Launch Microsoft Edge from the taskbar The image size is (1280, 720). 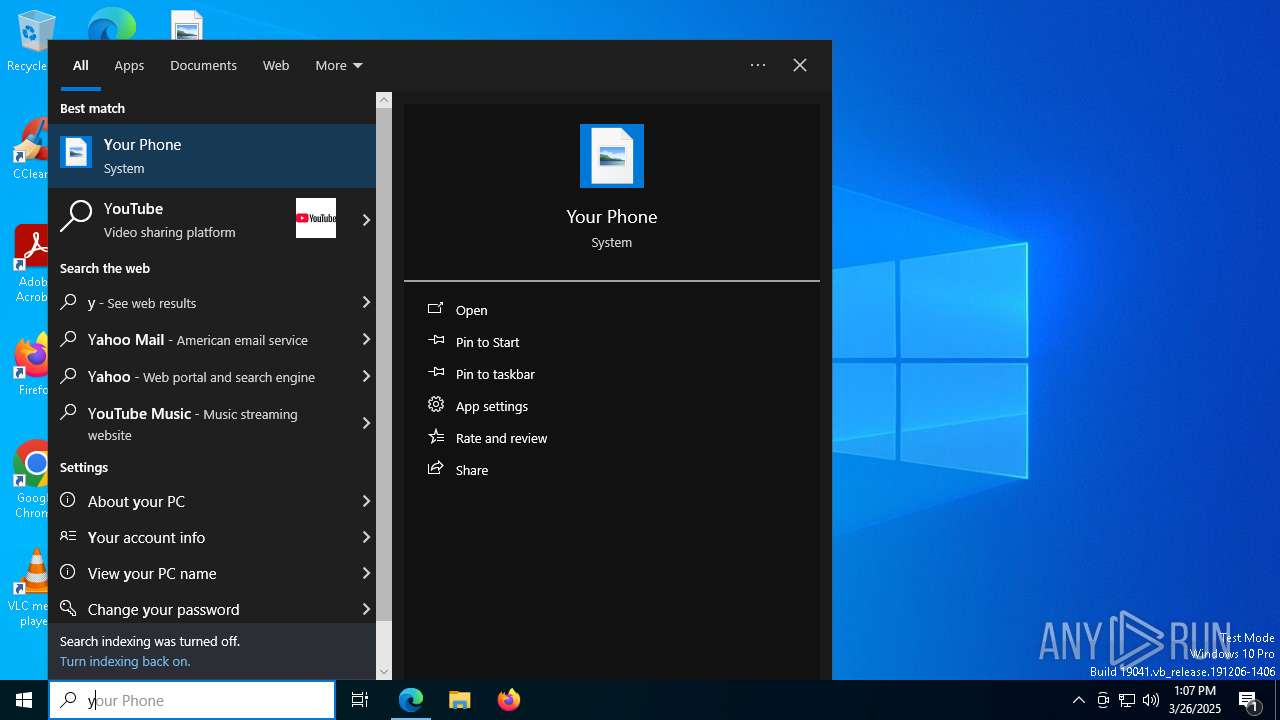[x=411, y=700]
